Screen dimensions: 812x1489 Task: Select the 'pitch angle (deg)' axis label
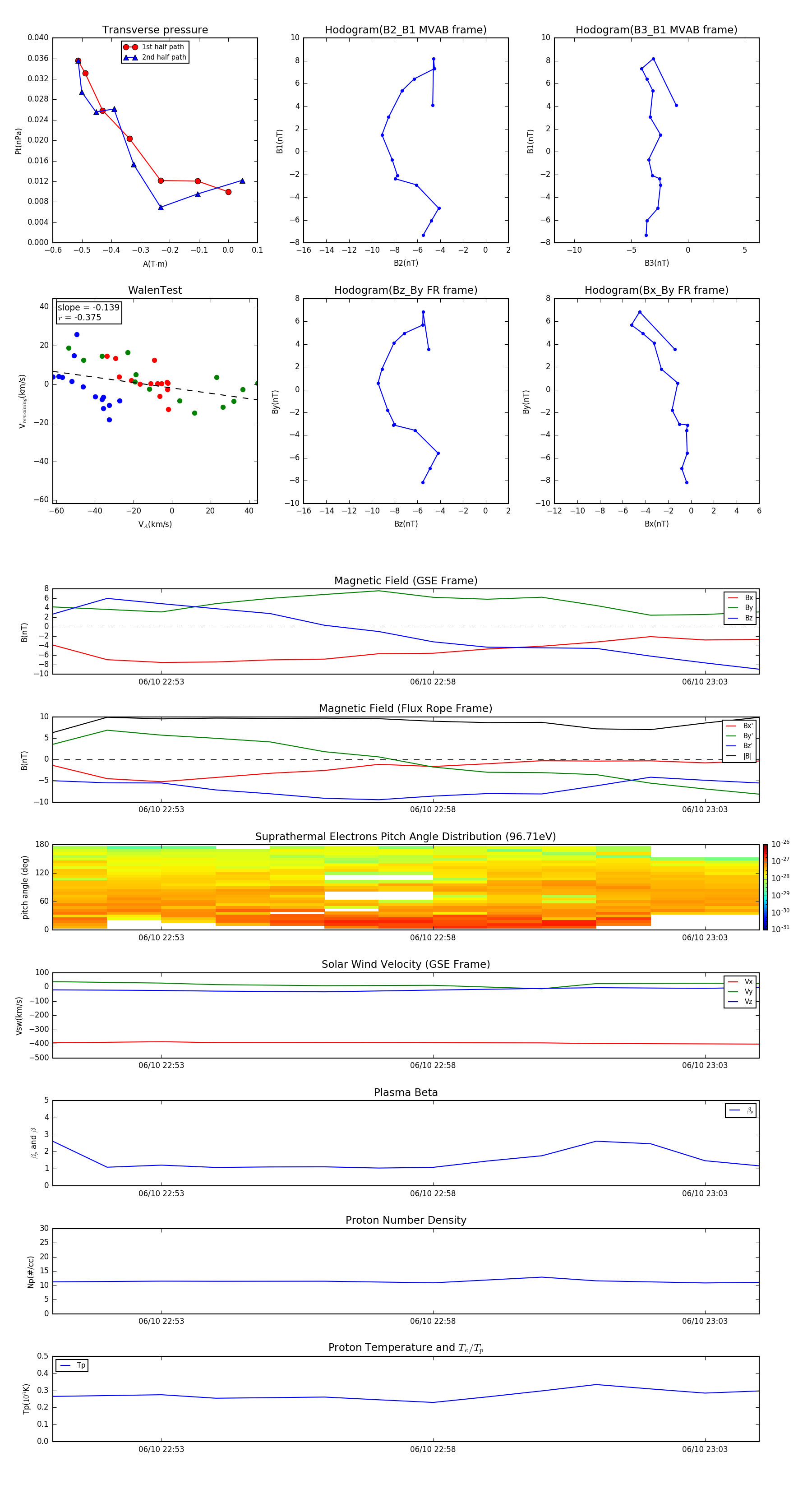click(x=25, y=887)
